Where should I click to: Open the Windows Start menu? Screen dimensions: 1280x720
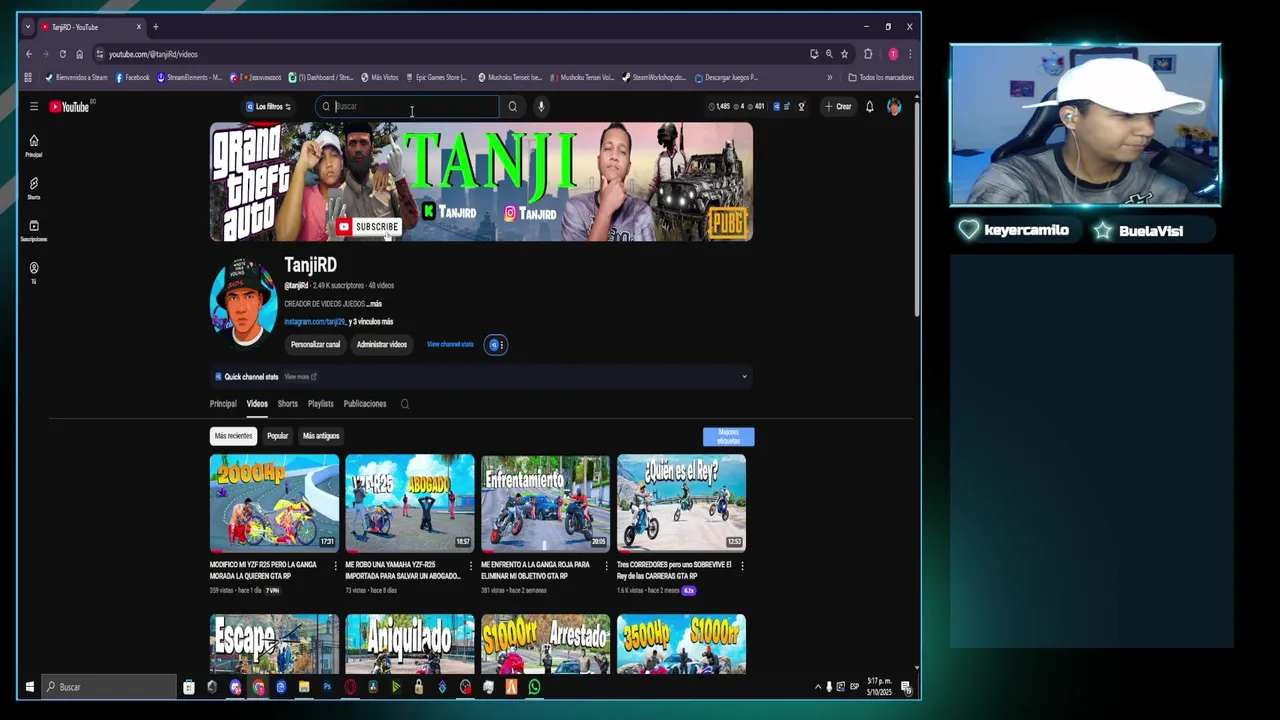29,687
